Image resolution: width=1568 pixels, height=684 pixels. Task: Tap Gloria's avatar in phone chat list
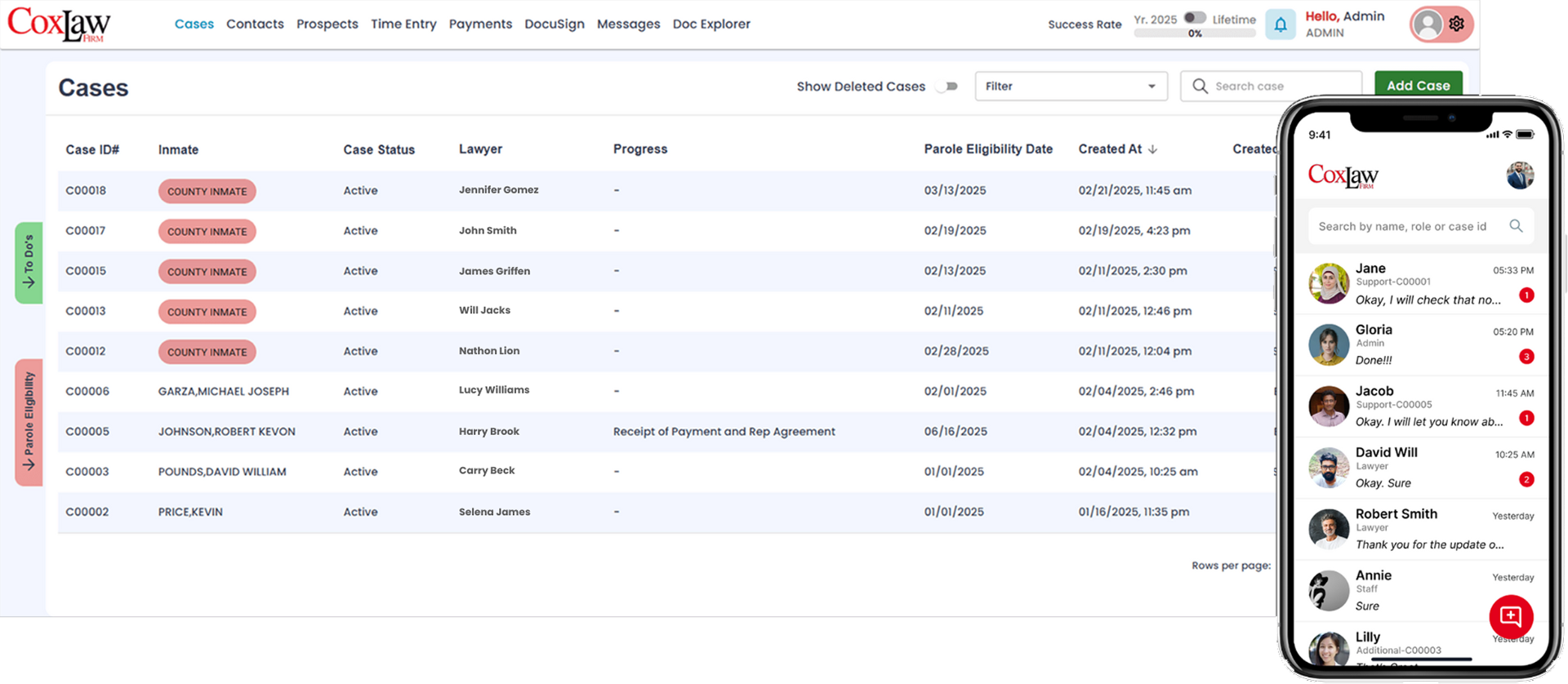pyautogui.click(x=1329, y=344)
